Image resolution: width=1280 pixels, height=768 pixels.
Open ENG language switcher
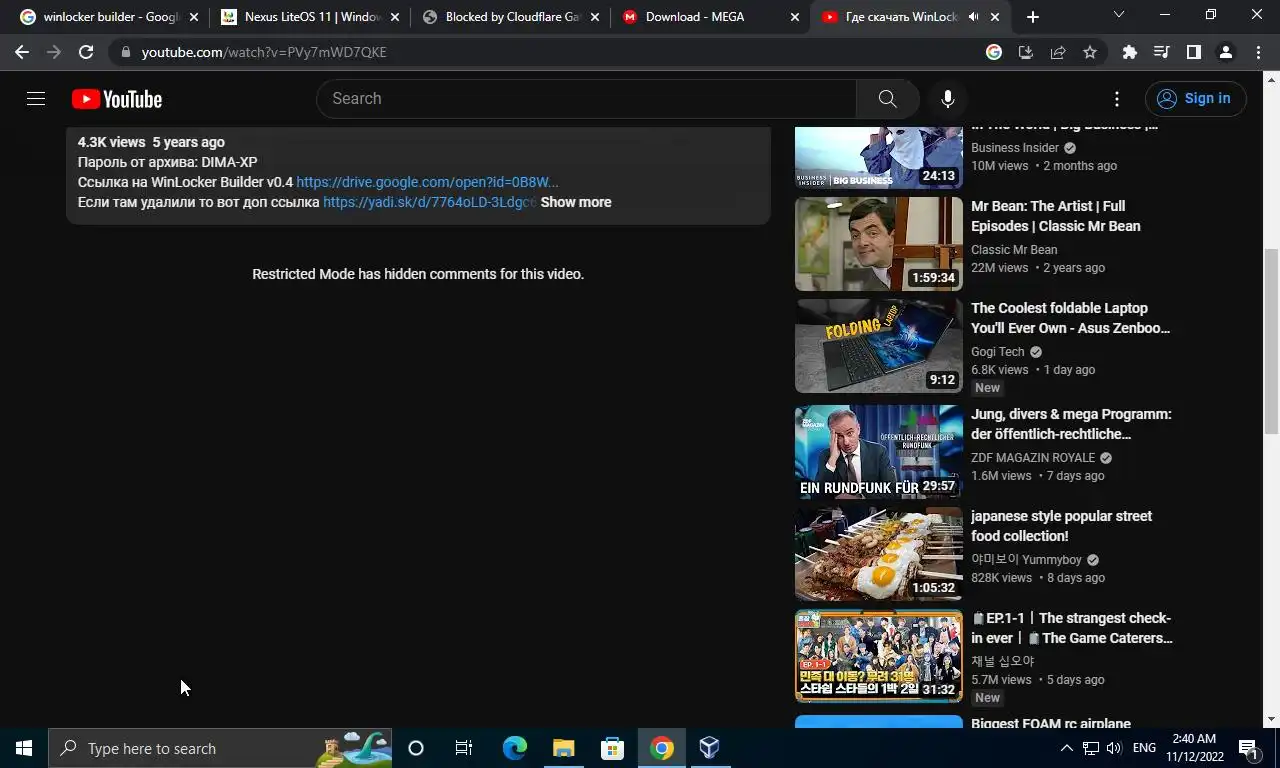(1144, 748)
